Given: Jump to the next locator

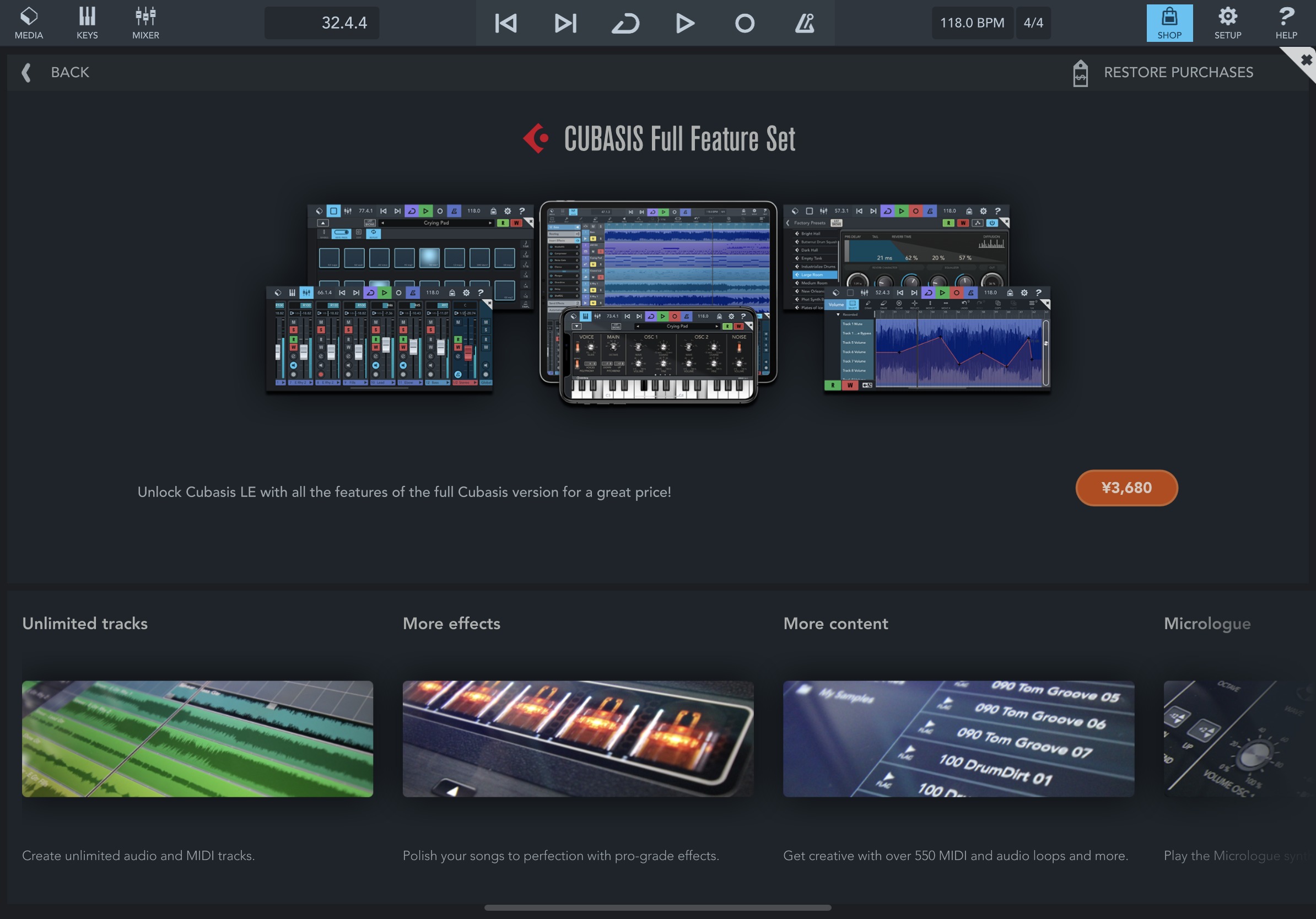Looking at the screenshot, I should tap(566, 23).
